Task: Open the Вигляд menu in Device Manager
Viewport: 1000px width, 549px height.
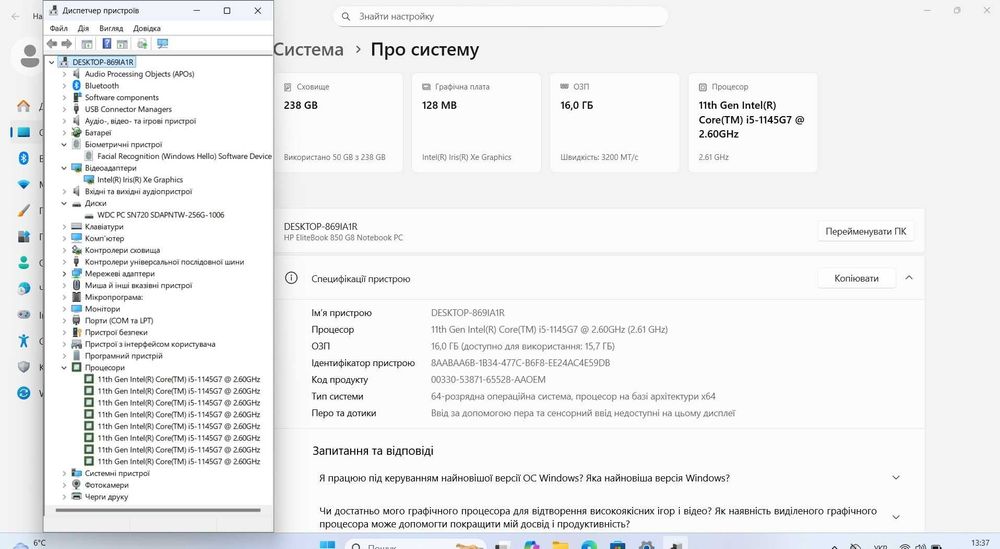Action: pos(111,28)
